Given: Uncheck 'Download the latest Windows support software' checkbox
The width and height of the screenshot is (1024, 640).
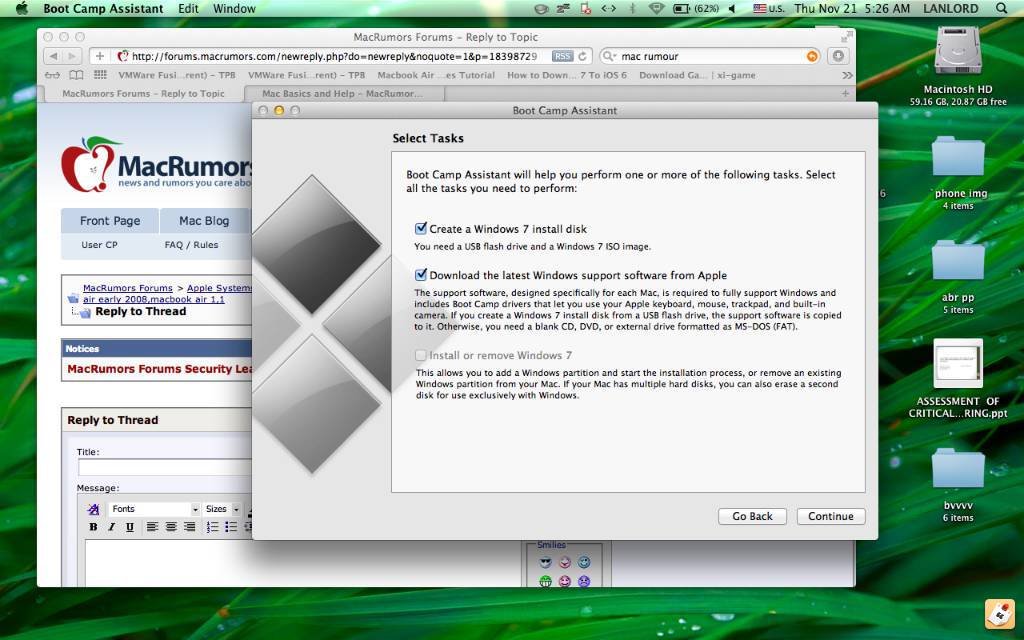Looking at the screenshot, I should (x=421, y=275).
